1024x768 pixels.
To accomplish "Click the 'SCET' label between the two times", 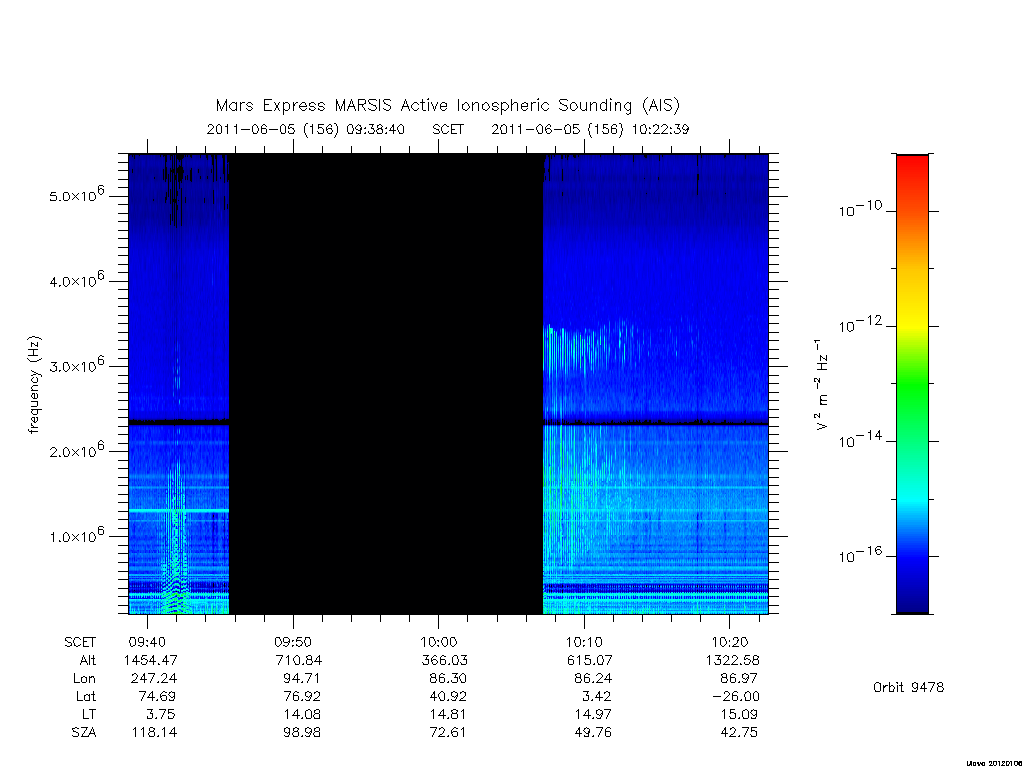I will [x=448, y=129].
